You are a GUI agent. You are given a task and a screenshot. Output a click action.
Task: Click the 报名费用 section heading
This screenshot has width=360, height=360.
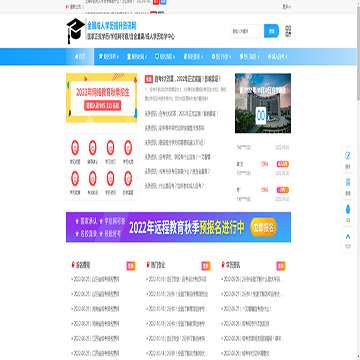click(x=83, y=265)
